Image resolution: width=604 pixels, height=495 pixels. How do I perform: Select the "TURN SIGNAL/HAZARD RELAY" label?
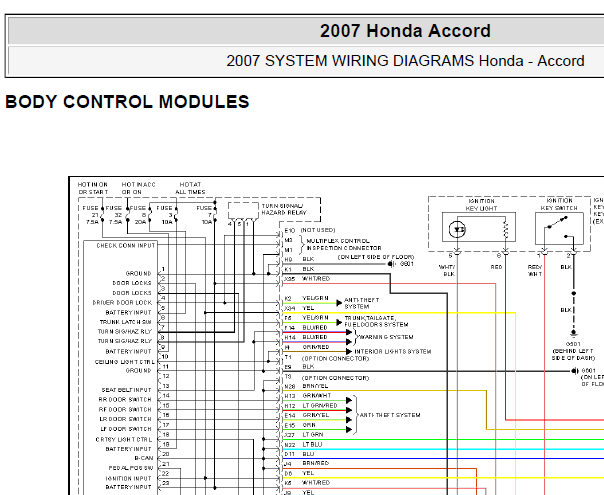[284, 209]
